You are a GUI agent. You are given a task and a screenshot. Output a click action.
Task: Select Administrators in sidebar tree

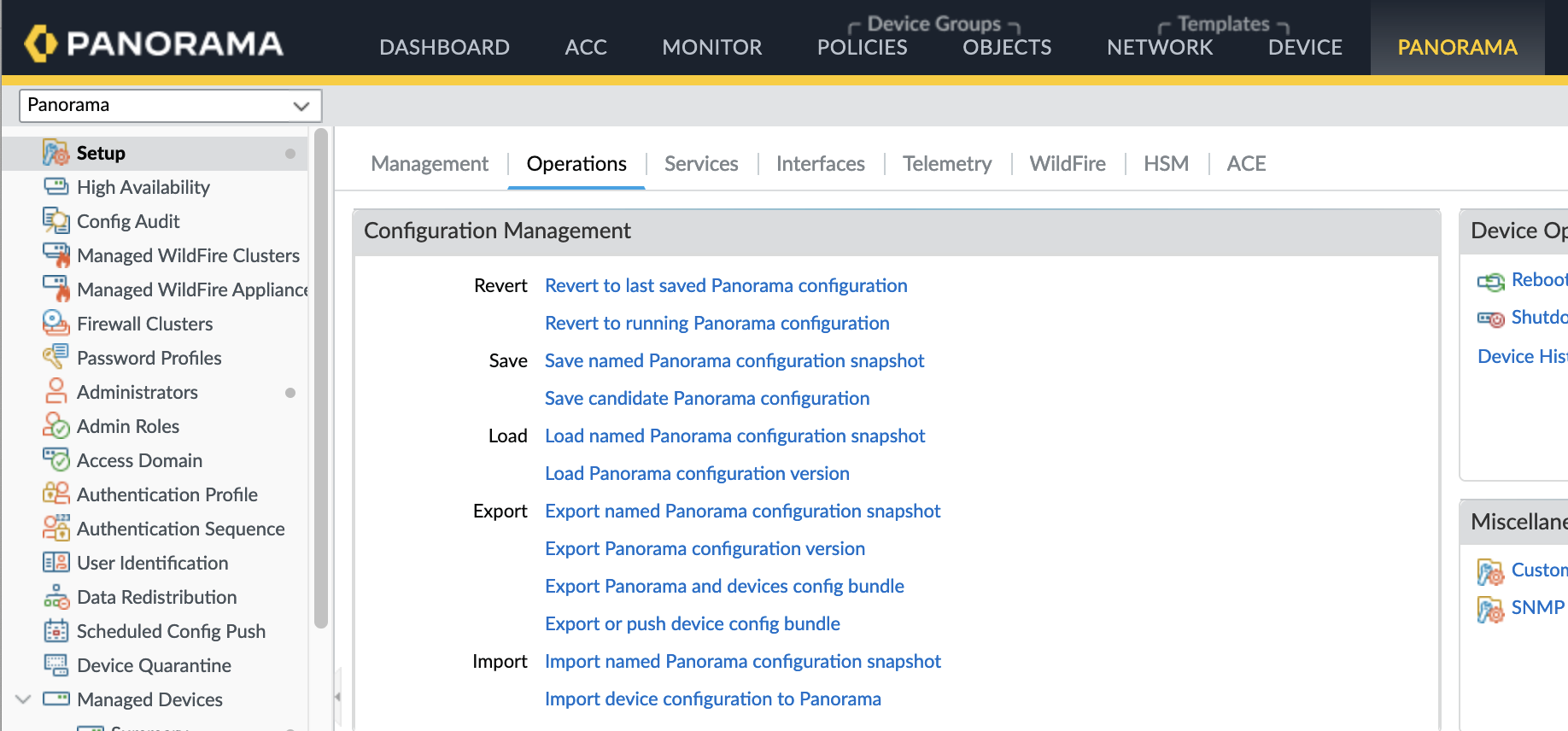pyautogui.click(x=137, y=392)
